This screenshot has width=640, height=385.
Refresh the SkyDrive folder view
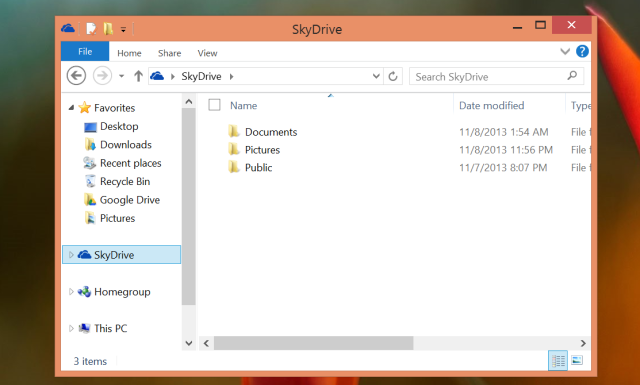coord(393,76)
